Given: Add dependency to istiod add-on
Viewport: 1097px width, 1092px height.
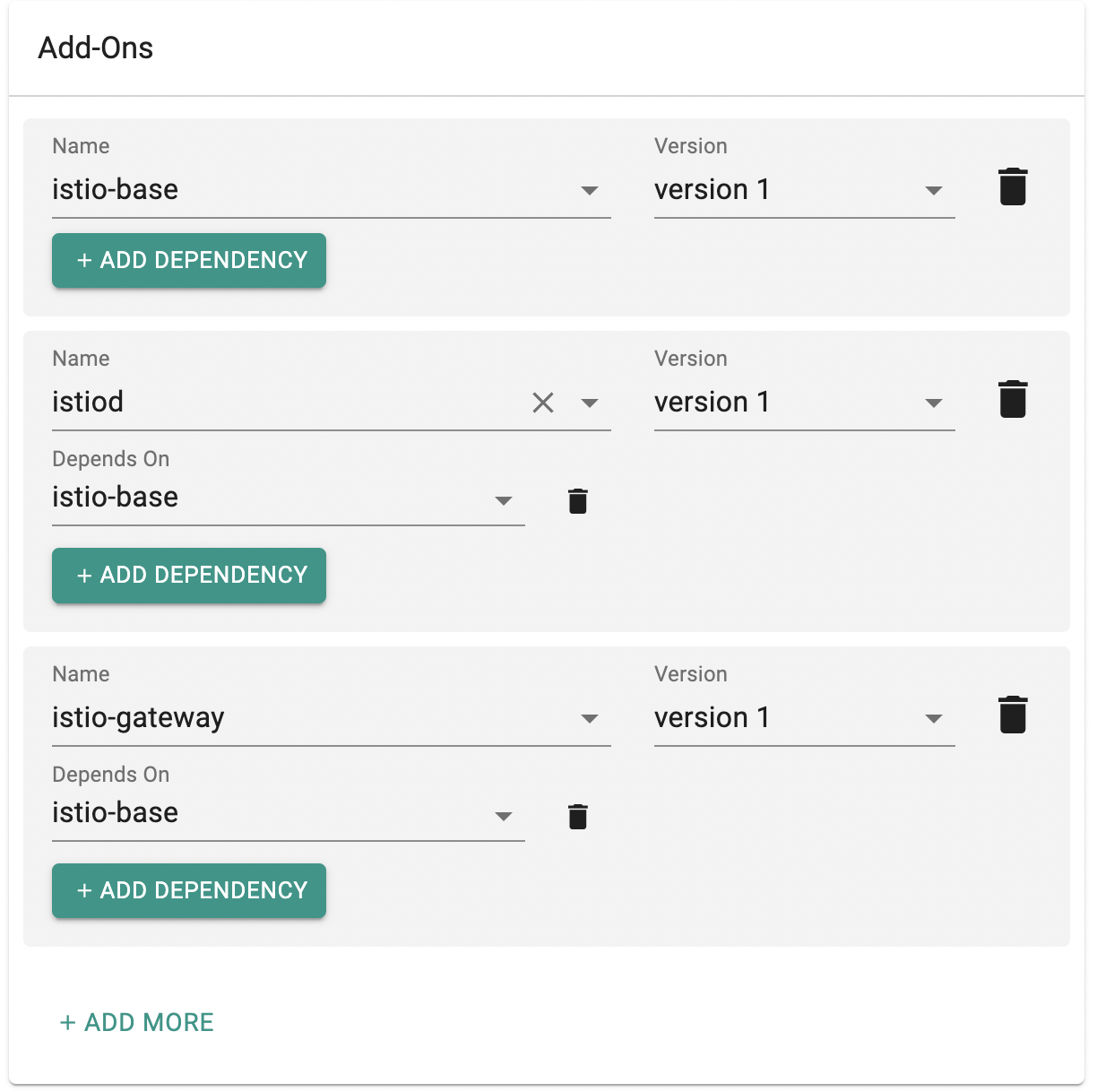Looking at the screenshot, I should click(189, 575).
